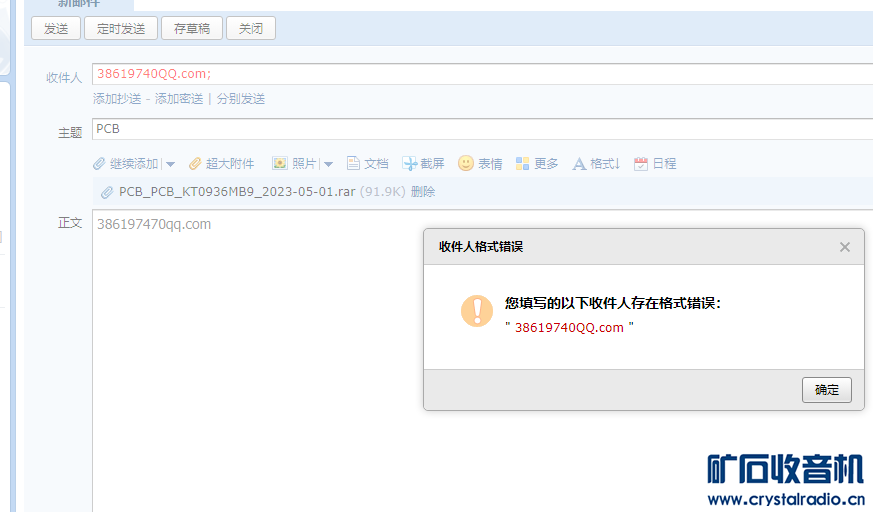Click the PCB_PCB_KT0936MB9_2023-05-01.rar attachment name
Screen dimensions: 873x512
pos(237,192)
